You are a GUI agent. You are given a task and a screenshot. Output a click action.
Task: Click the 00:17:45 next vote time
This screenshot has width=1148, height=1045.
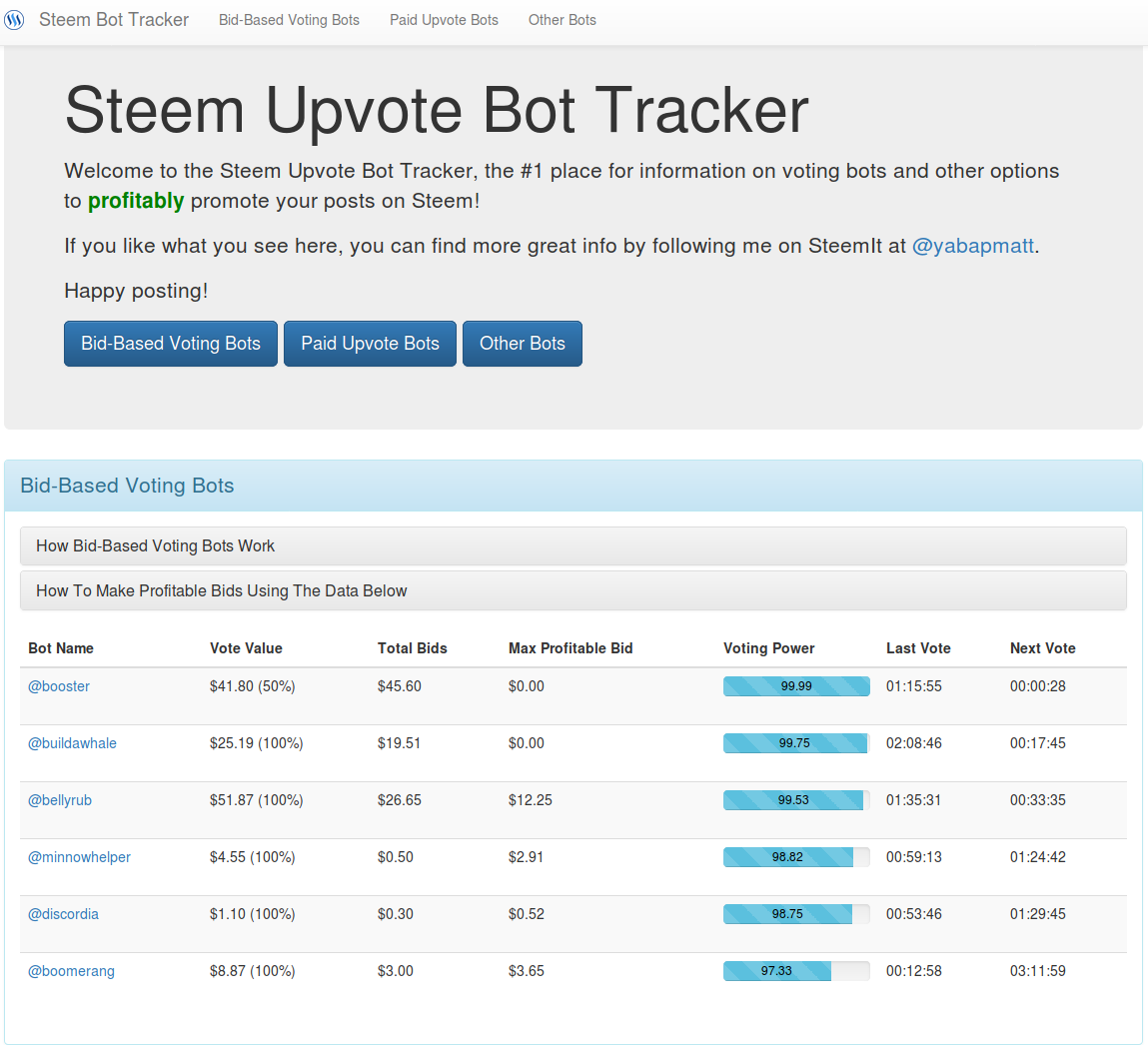[1037, 743]
